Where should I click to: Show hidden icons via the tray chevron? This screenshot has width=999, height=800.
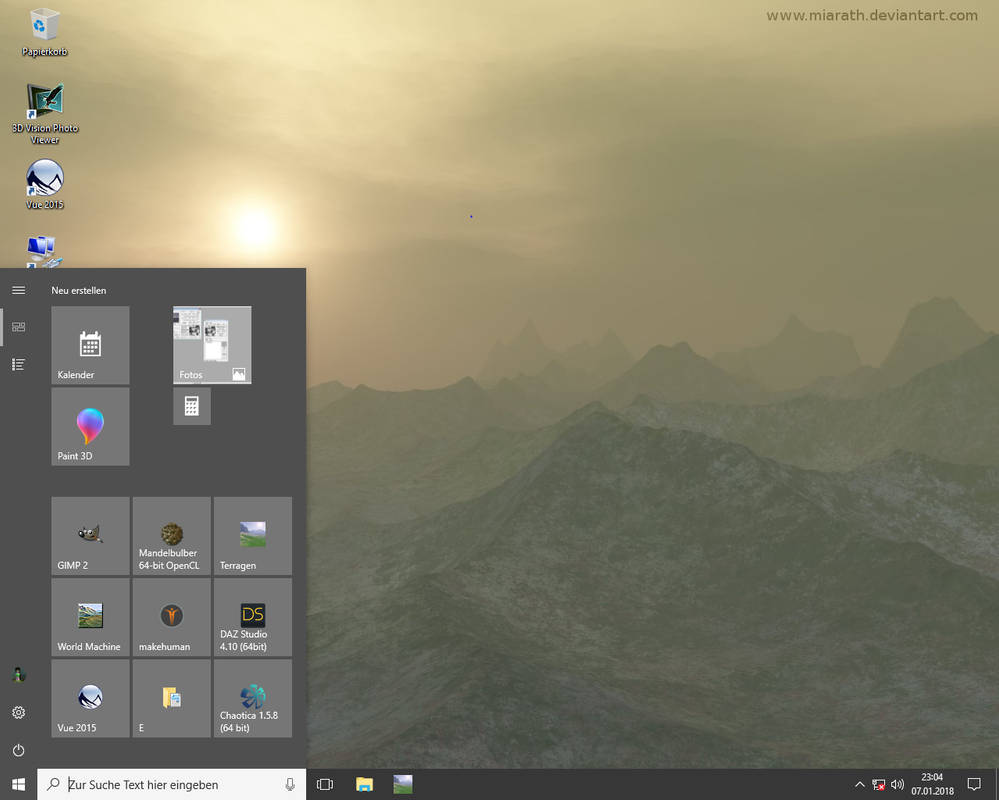(859, 784)
